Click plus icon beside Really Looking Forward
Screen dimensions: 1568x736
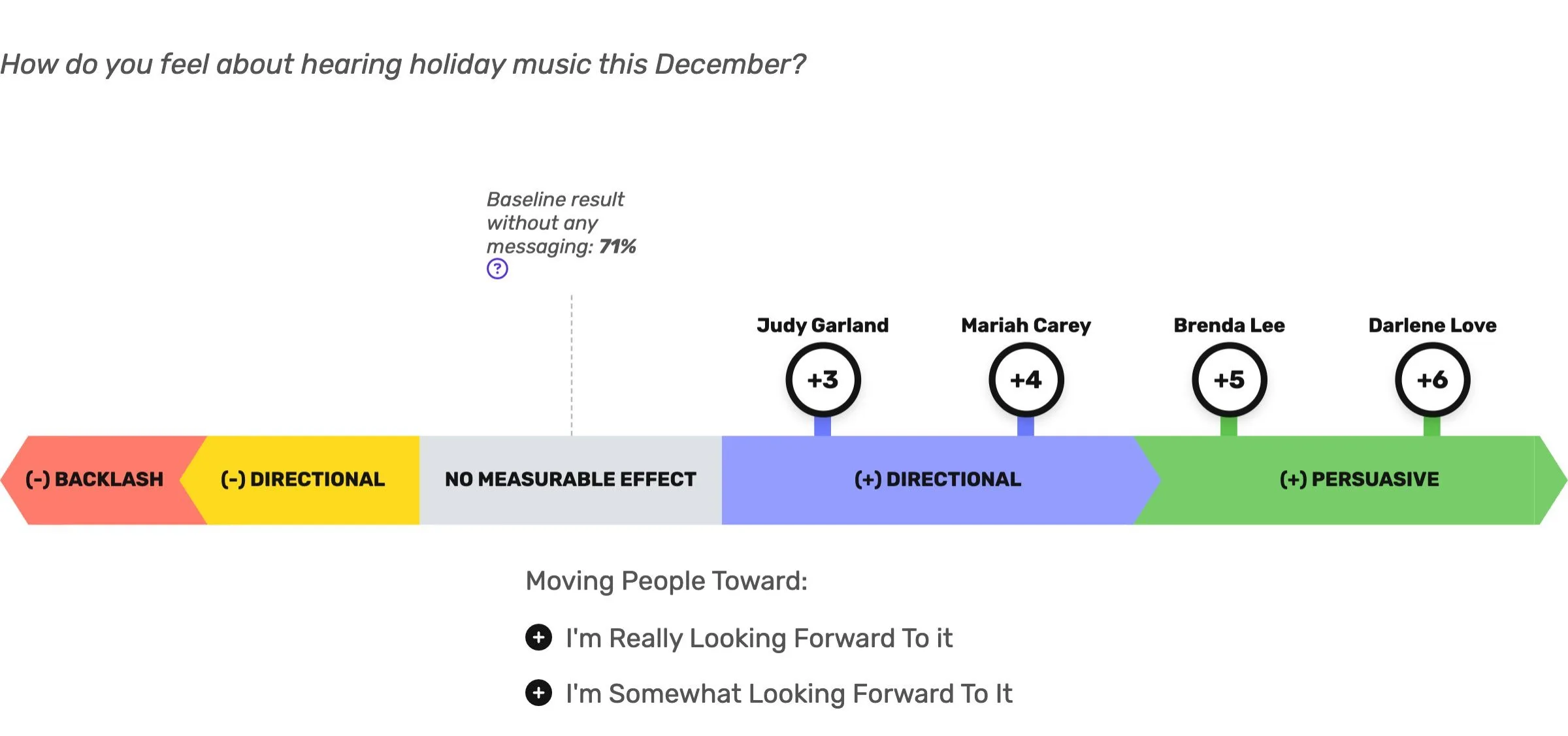coord(538,637)
